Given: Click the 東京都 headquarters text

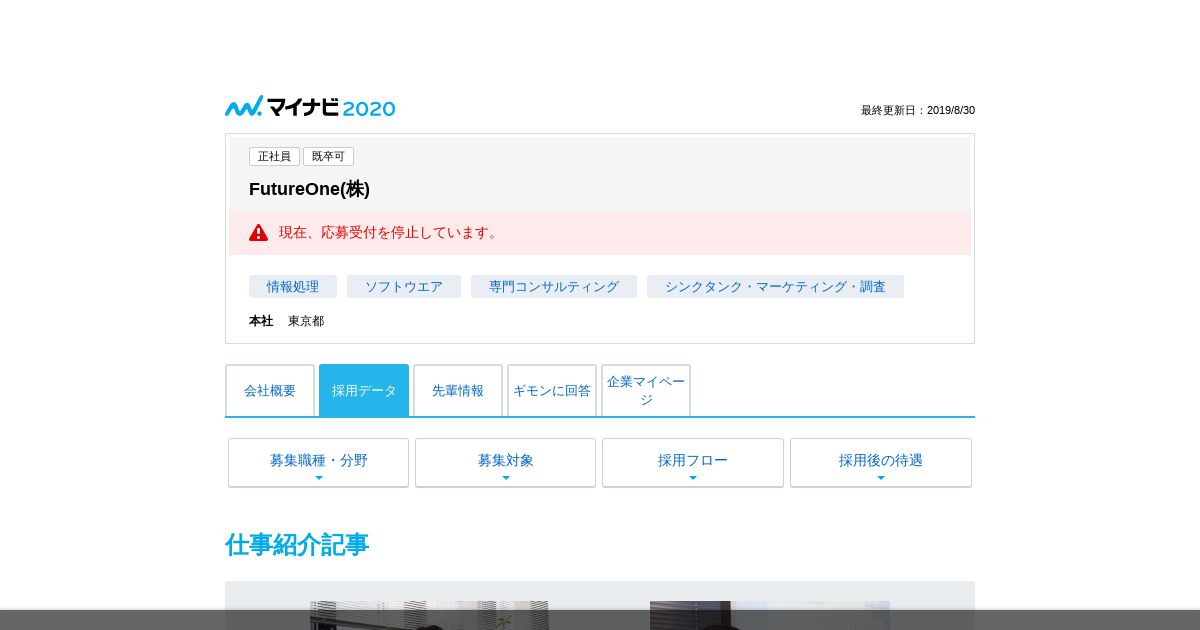Looking at the screenshot, I should [x=306, y=321].
